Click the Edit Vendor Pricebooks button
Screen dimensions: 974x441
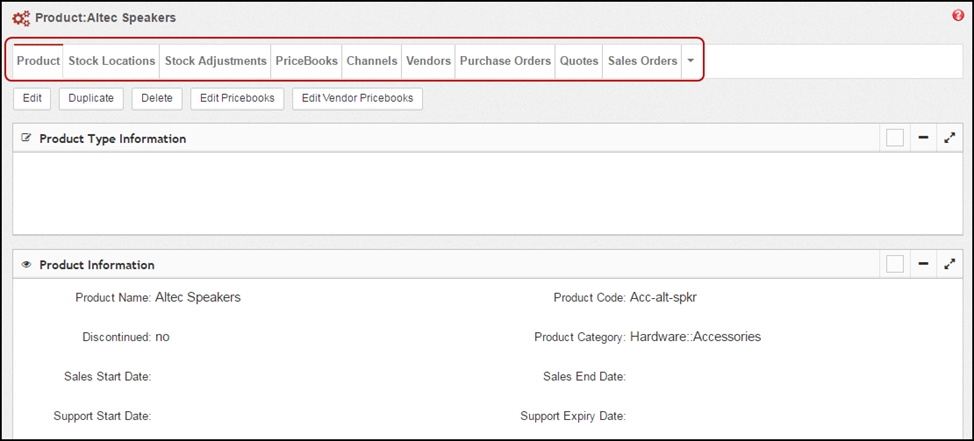coord(357,98)
